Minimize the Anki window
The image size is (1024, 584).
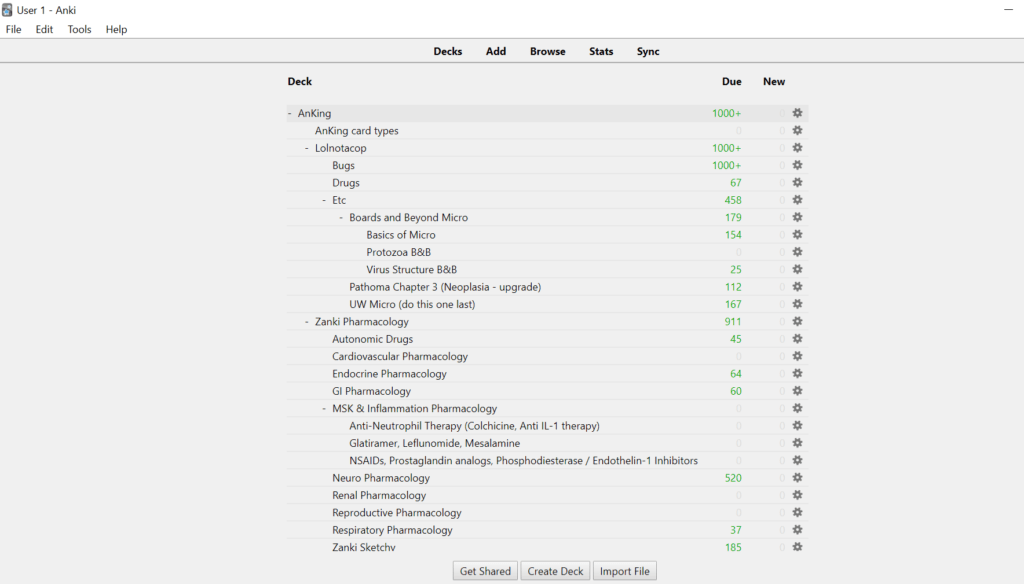click(x=1008, y=10)
